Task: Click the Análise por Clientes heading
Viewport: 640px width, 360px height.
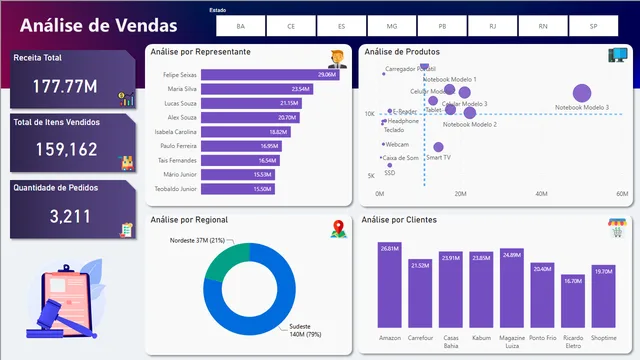Action: [399, 220]
